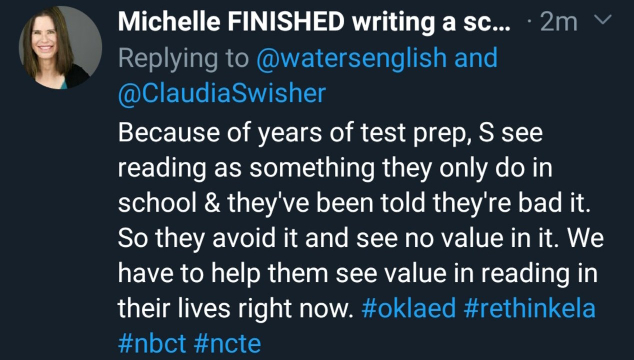Click the gray 'Replying to' label
634x360 pixels.
pyautogui.click(x=183, y=58)
